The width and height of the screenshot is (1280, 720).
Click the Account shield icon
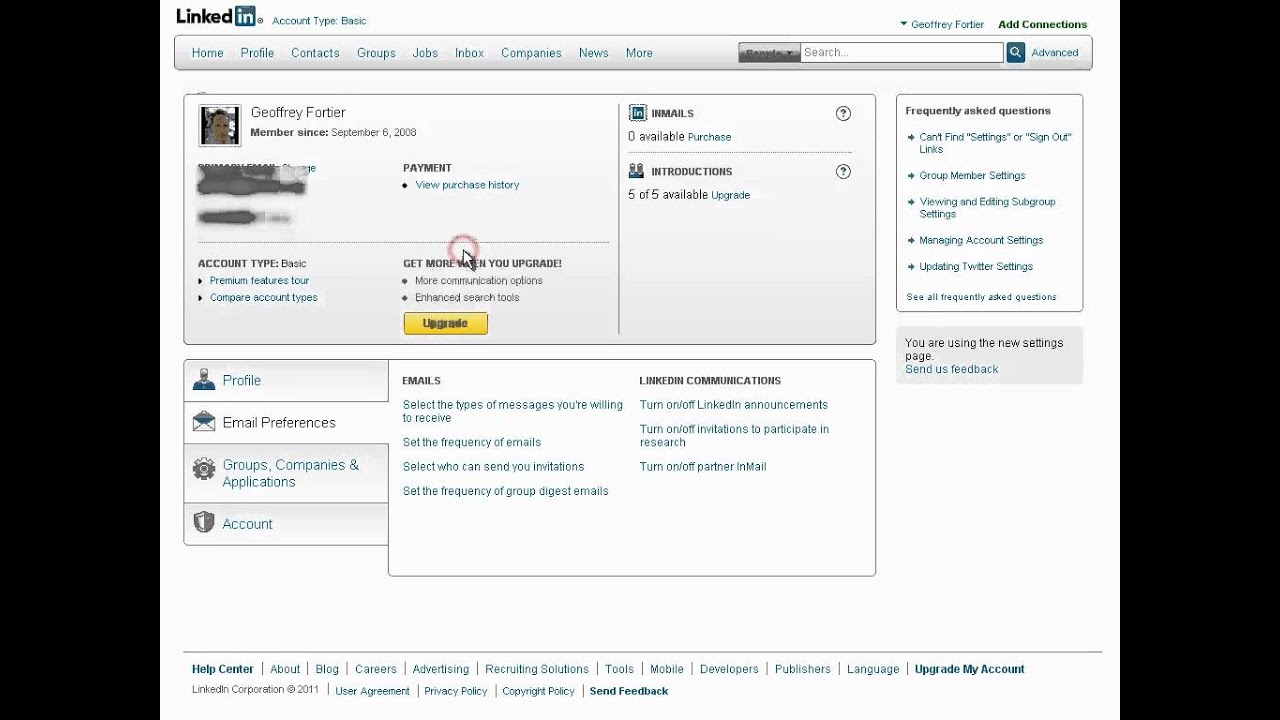click(204, 523)
